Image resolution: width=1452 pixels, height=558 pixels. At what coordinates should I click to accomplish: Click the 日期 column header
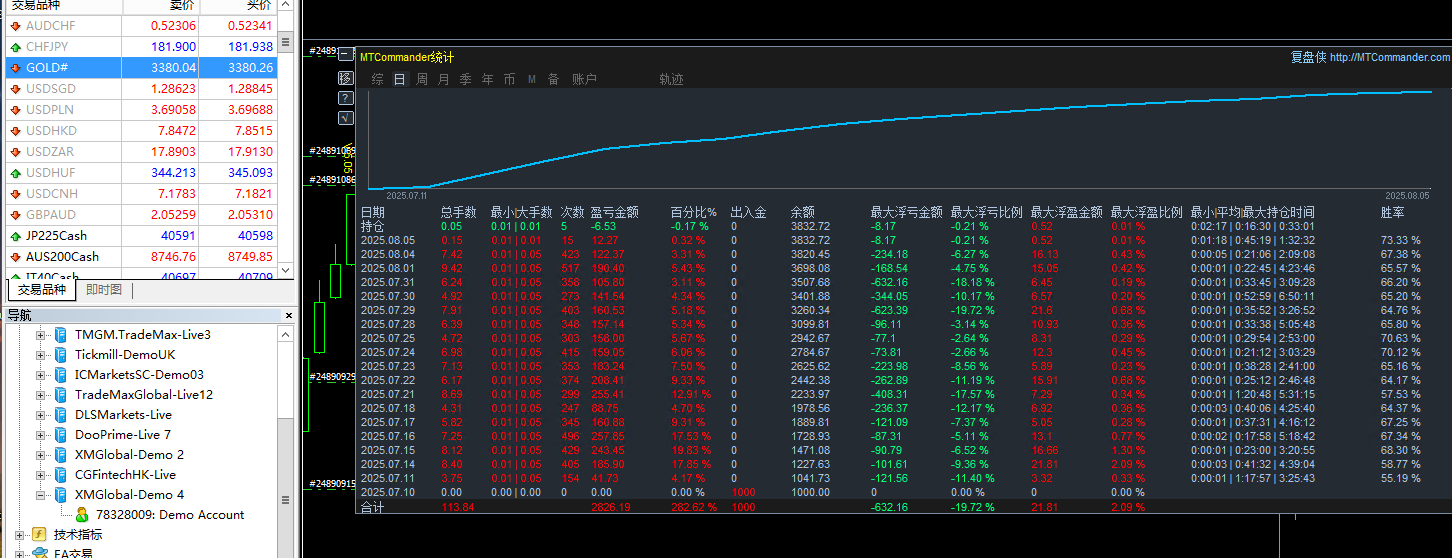[x=372, y=212]
